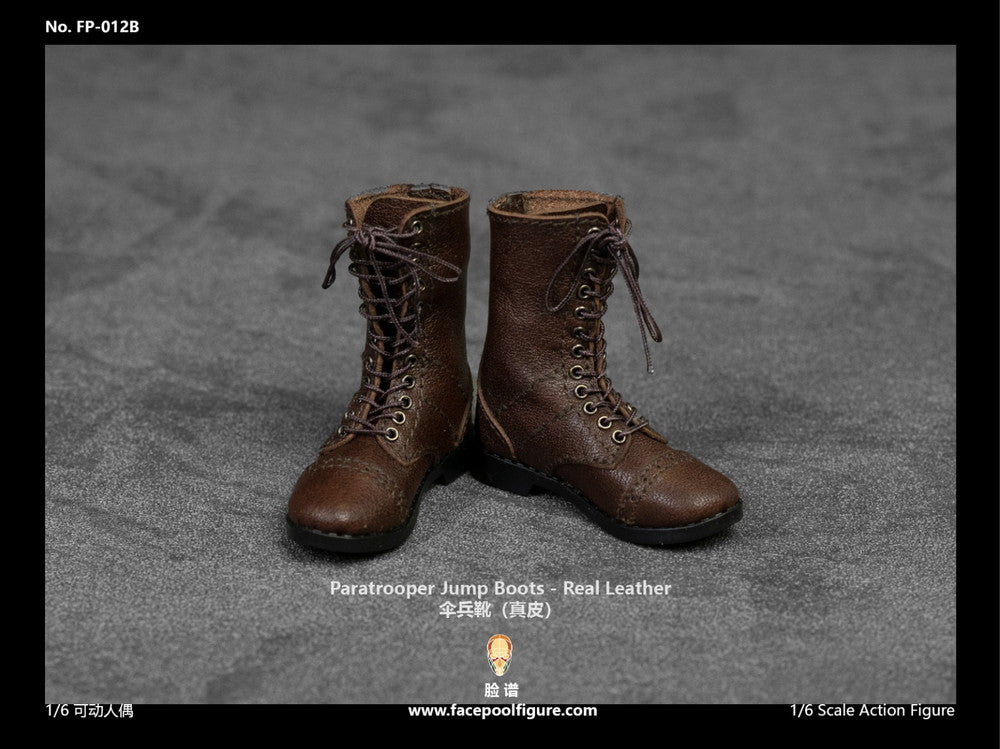Click the 1/6 Scale Action Figure label

[871, 711]
